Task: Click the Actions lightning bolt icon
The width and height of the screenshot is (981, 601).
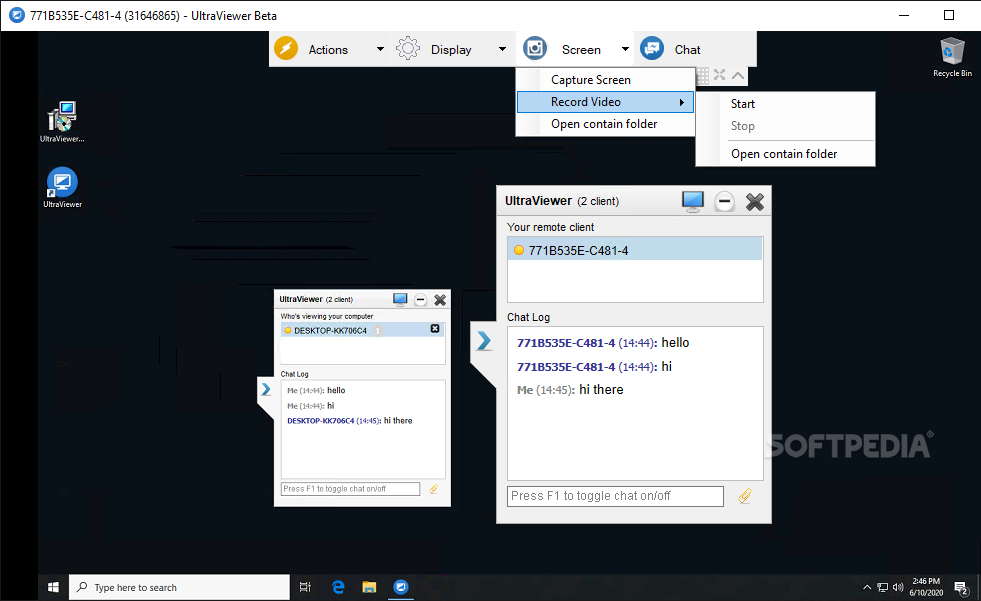Action: (x=286, y=48)
